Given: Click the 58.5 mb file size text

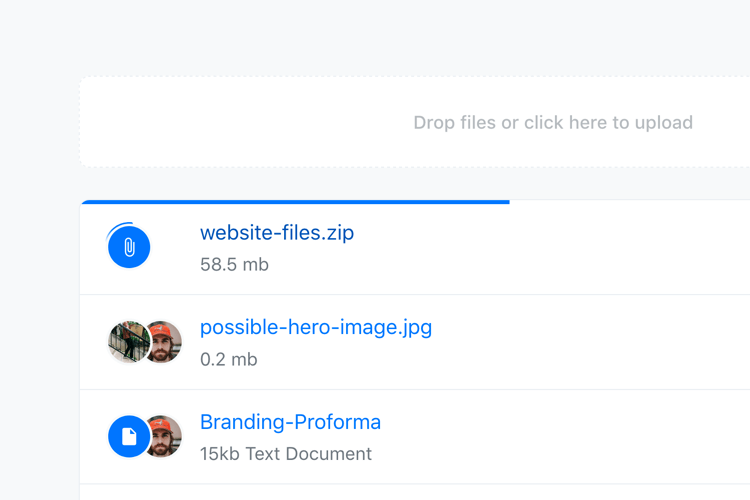Looking at the screenshot, I should [234, 265].
